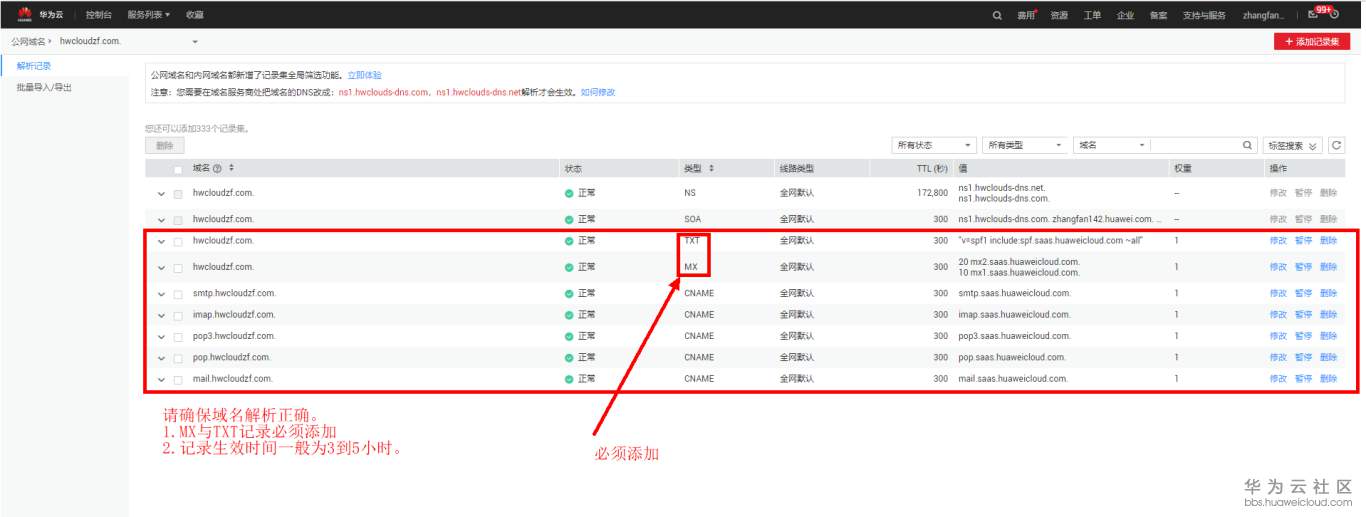Open the top bar search magnifier icon
This screenshot has height=517, width=1366.
(x=997, y=15)
